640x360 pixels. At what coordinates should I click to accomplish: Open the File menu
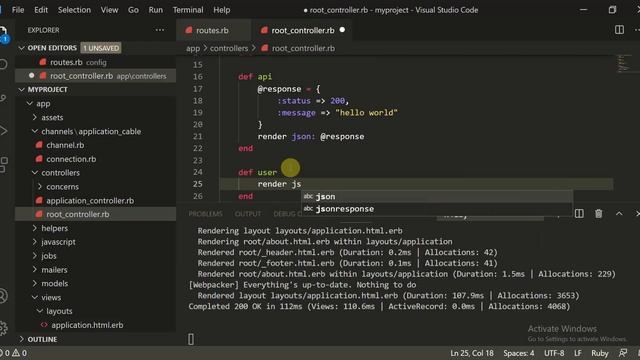[18, 10]
